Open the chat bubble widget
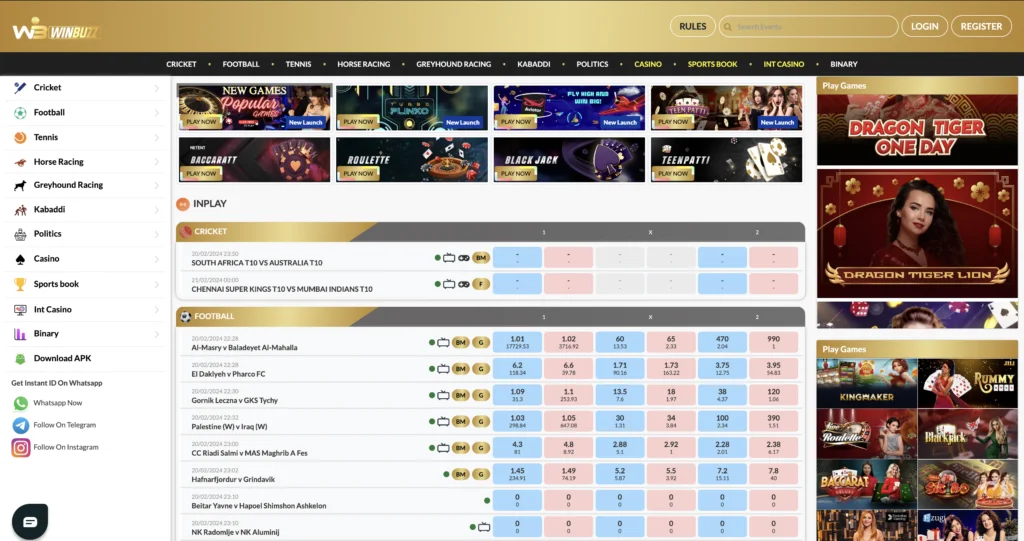Screen dimensions: 1024x541 (30, 521)
